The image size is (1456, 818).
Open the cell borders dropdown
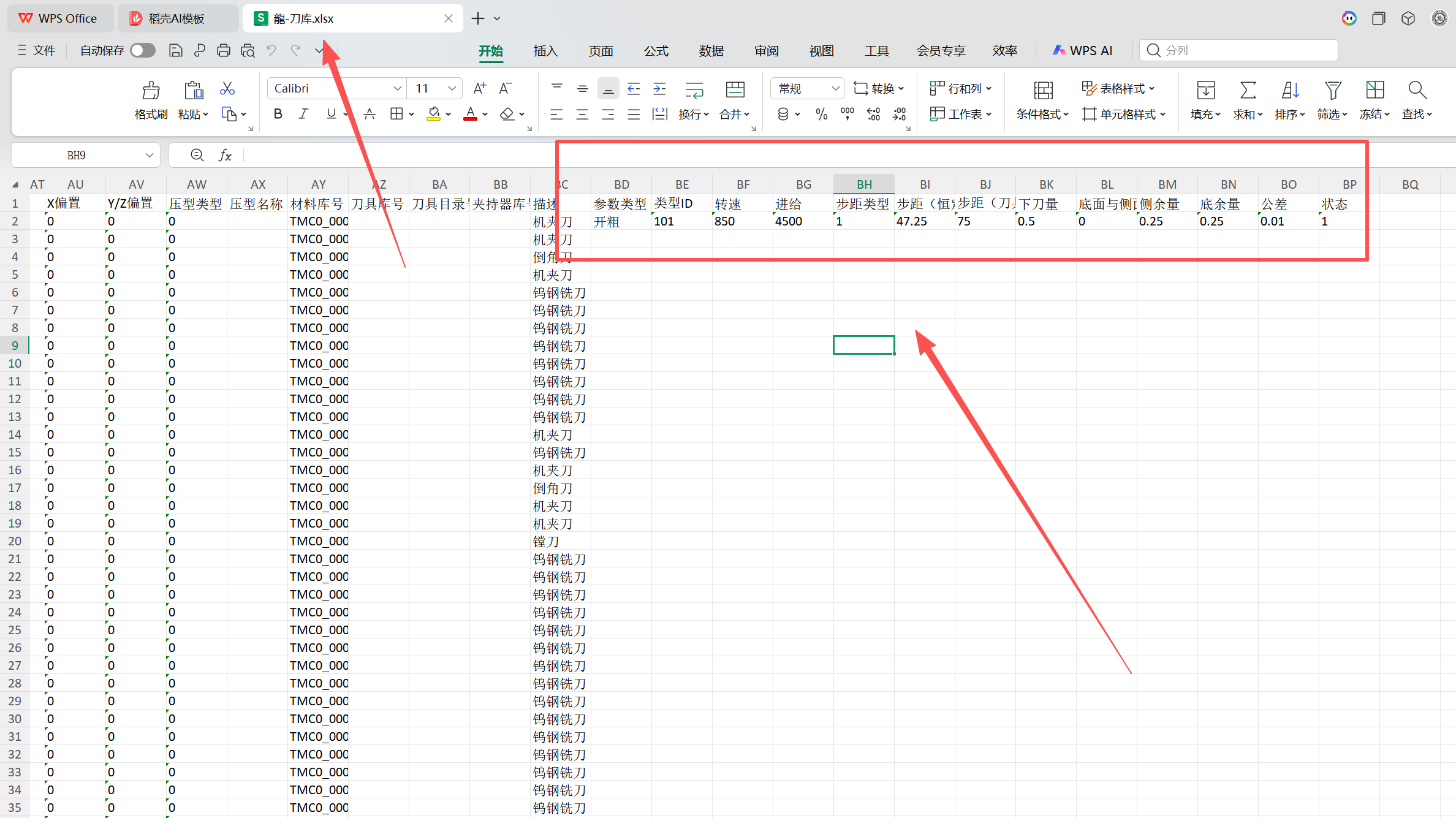tap(411, 114)
